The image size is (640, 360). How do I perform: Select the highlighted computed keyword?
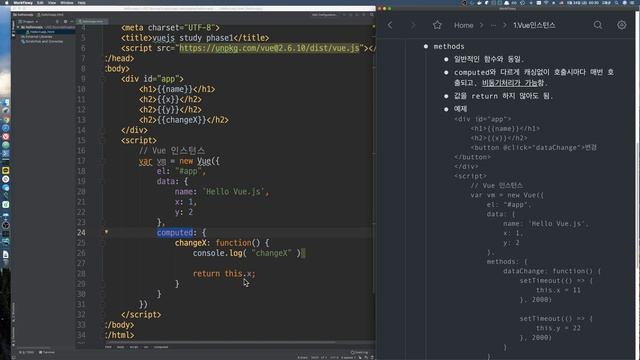click(175, 233)
